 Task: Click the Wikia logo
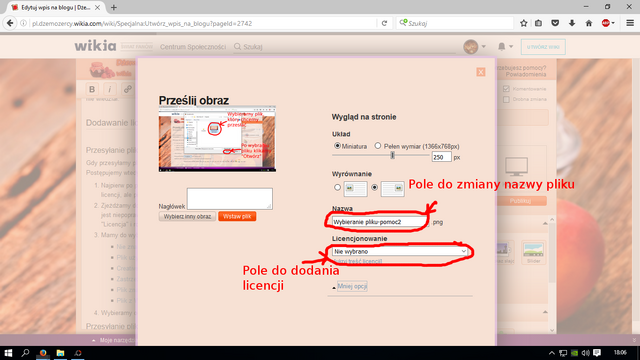pyautogui.click(x=95, y=46)
